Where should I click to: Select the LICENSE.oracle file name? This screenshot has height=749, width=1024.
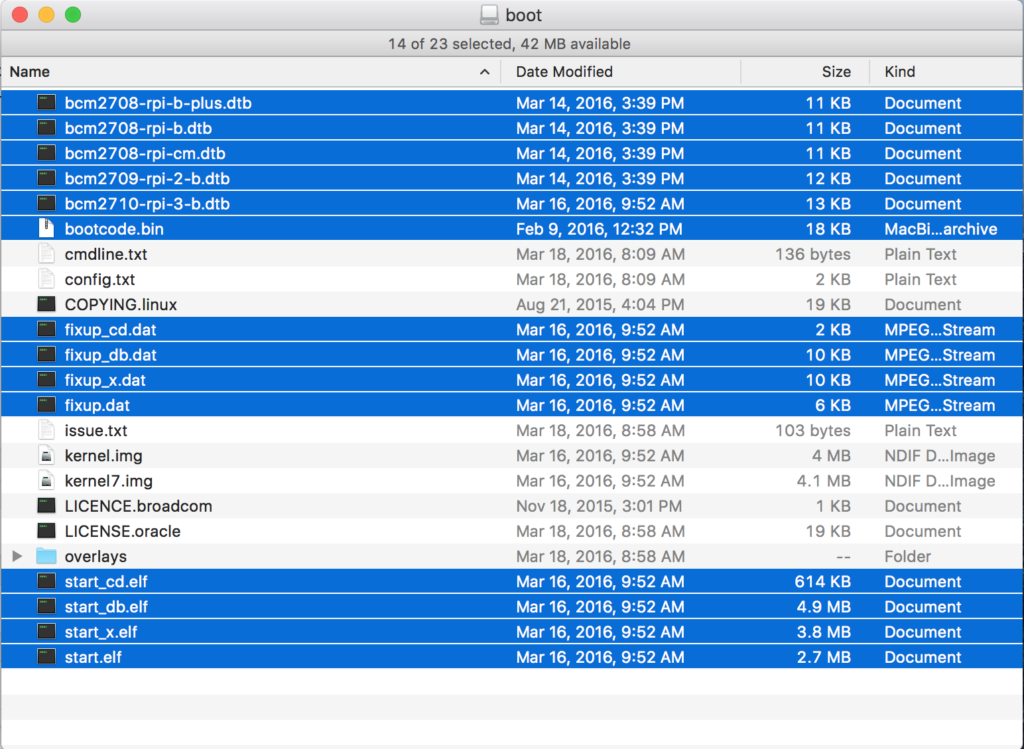[123, 531]
